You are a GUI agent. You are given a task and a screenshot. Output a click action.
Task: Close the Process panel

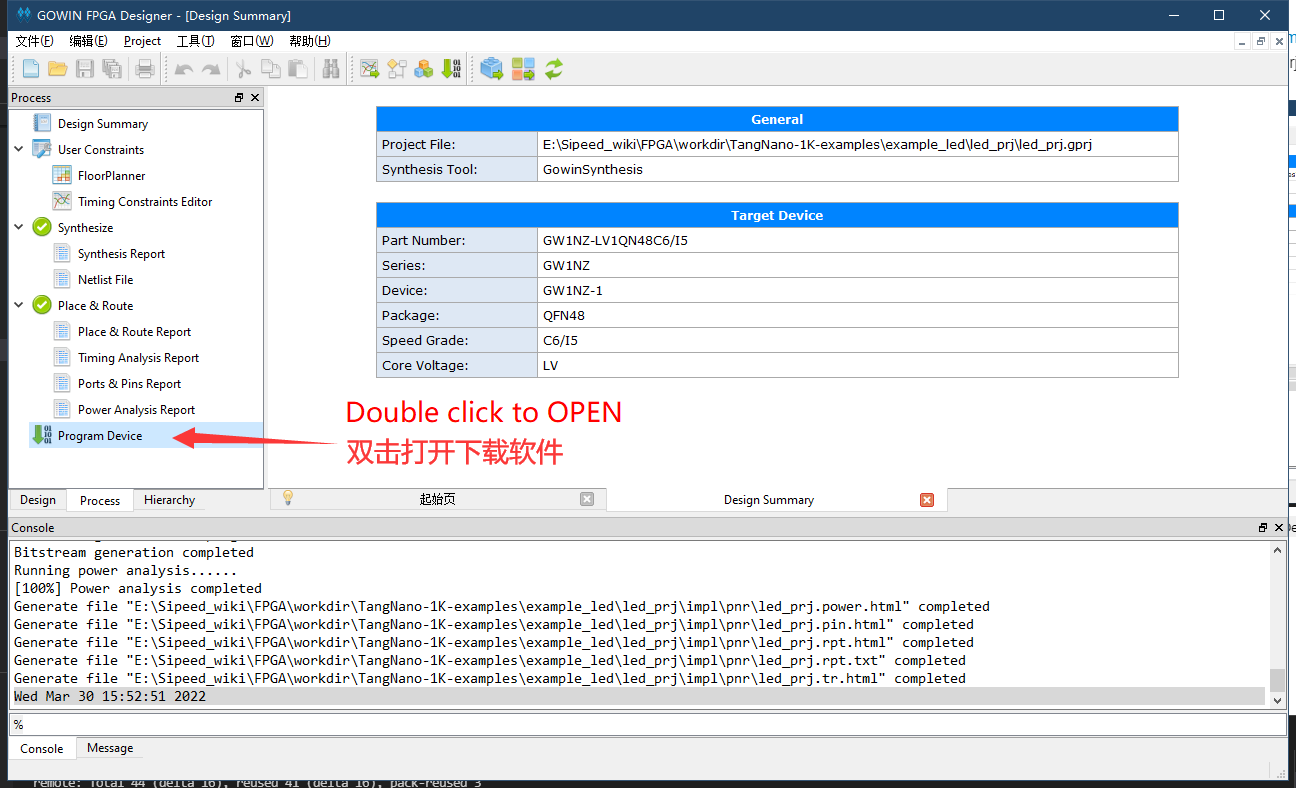[x=255, y=98]
